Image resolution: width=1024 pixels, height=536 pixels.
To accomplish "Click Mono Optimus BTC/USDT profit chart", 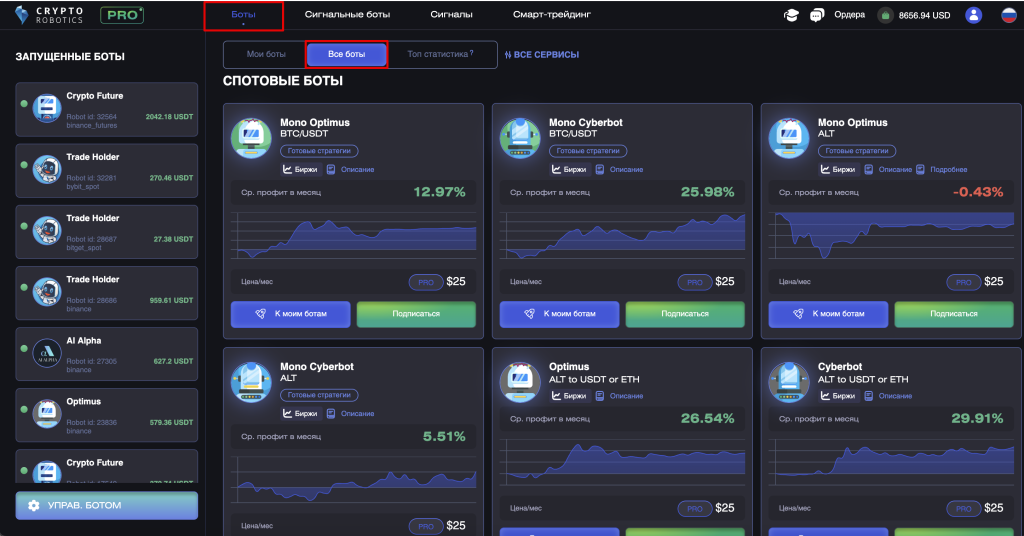I will (353, 235).
